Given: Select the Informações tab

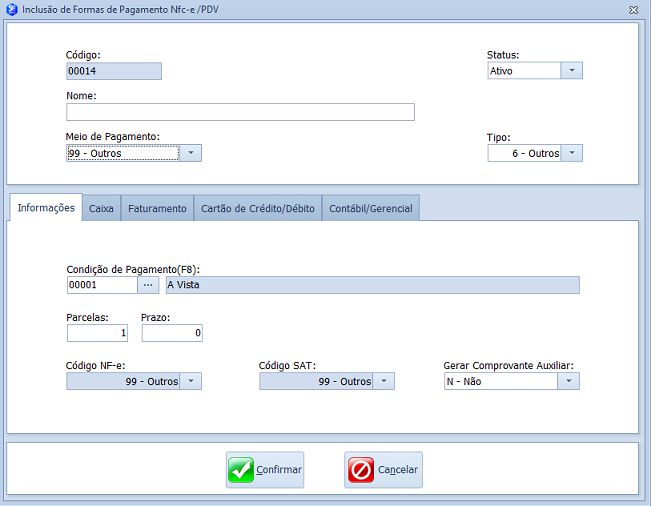Looking at the screenshot, I should click(46, 208).
